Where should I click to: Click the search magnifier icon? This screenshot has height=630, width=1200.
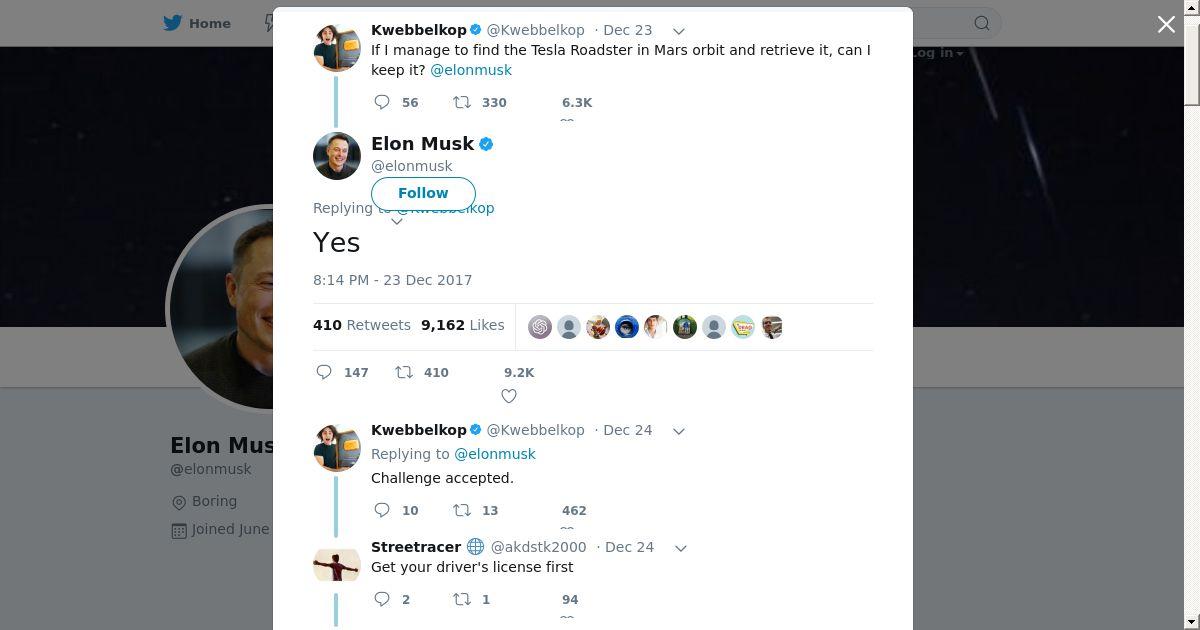(982, 23)
